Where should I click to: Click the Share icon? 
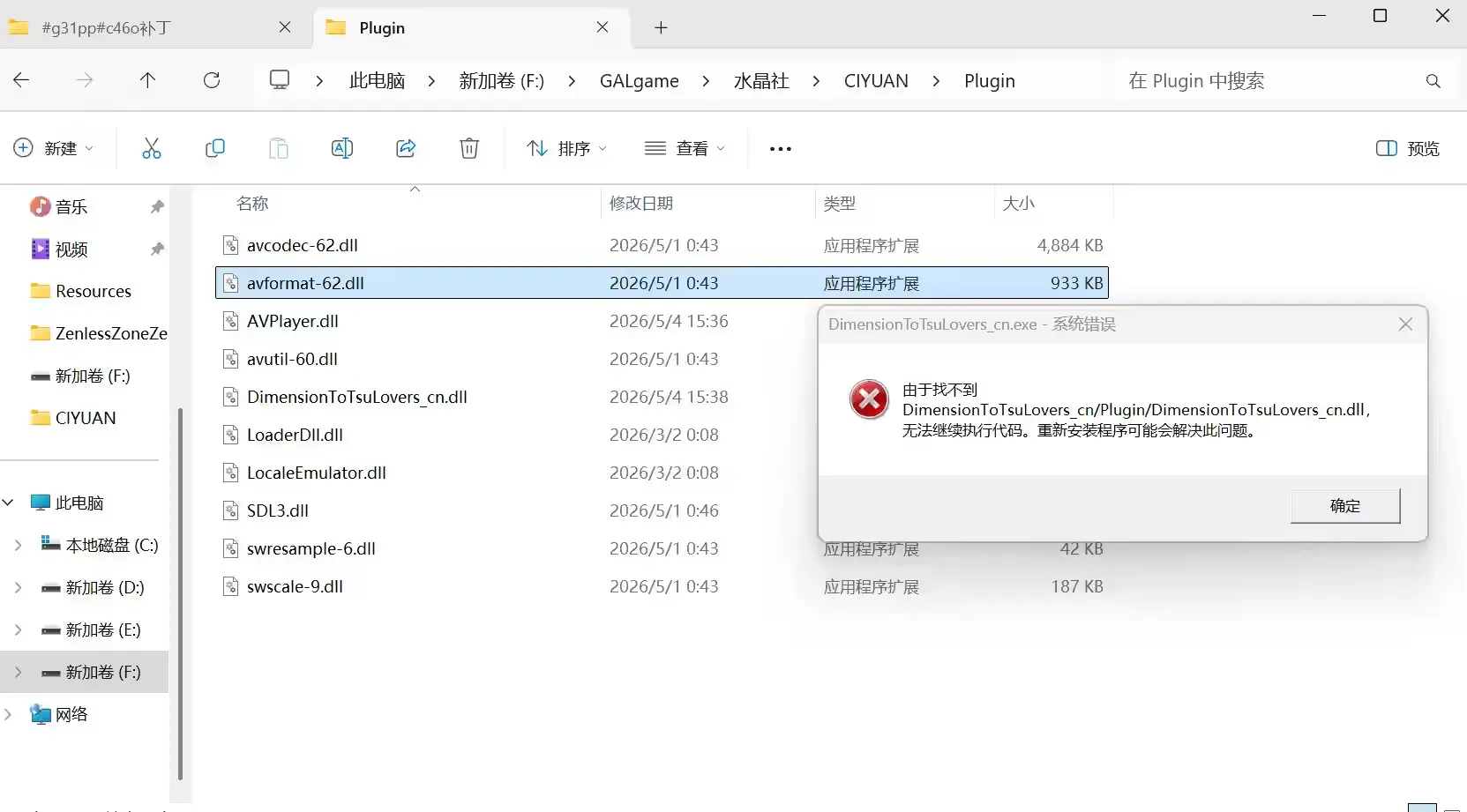point(406,148)
